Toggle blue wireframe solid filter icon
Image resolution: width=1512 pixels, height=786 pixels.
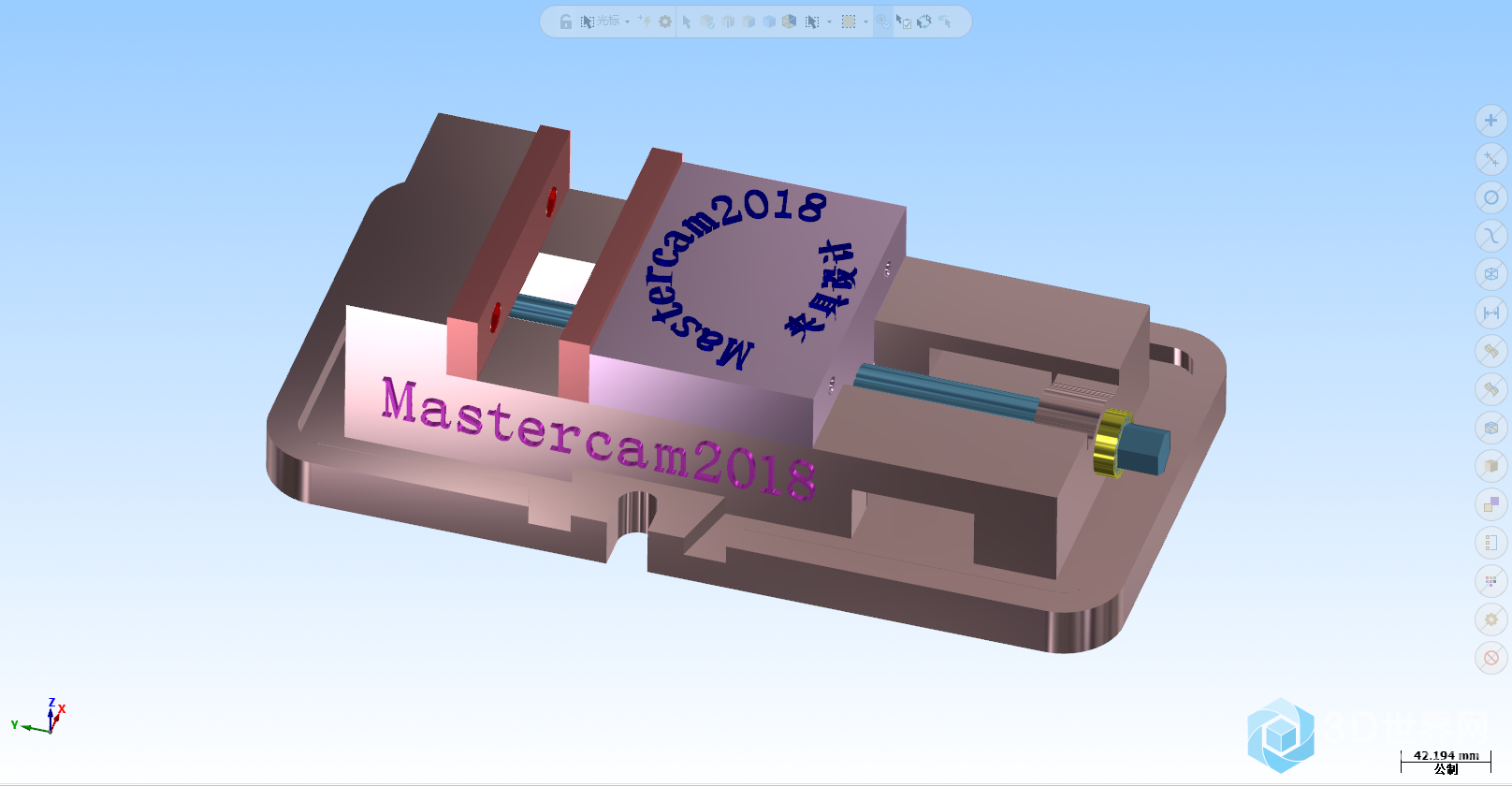(x=1491, y=428)
